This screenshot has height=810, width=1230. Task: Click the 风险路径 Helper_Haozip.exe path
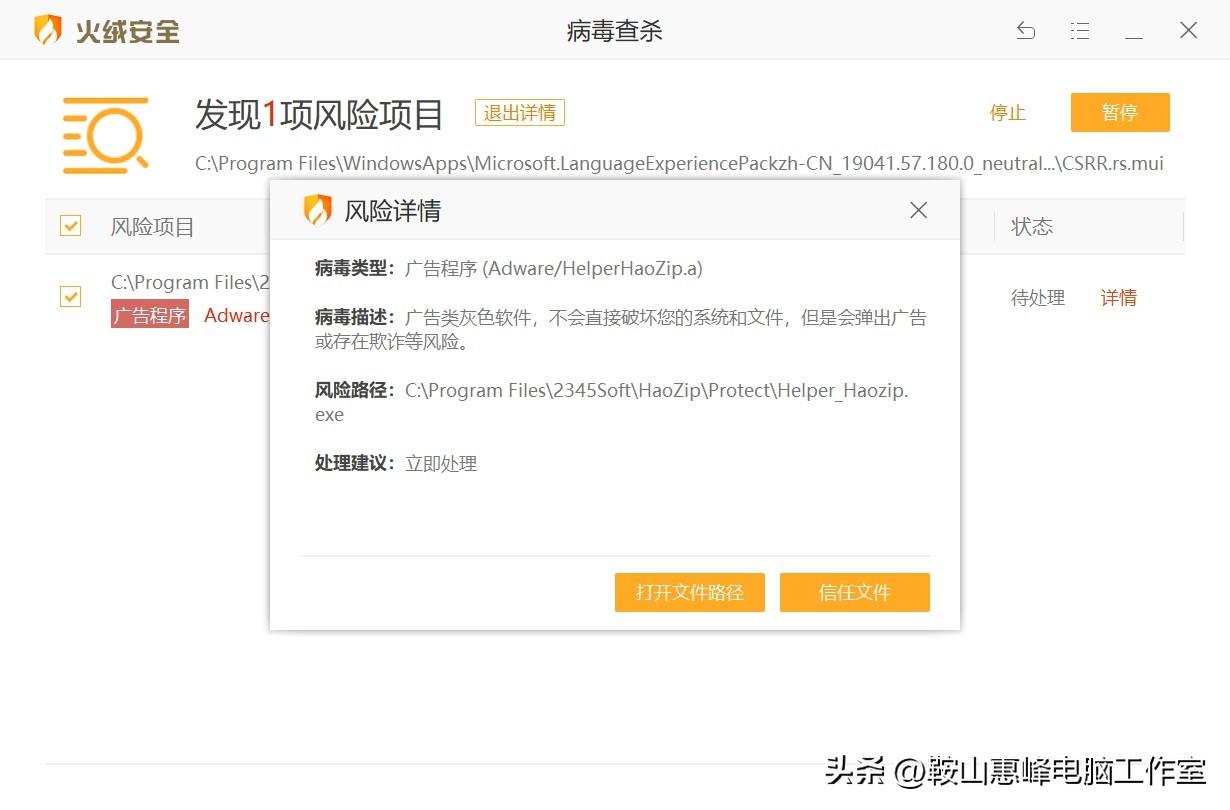(612, 402)
